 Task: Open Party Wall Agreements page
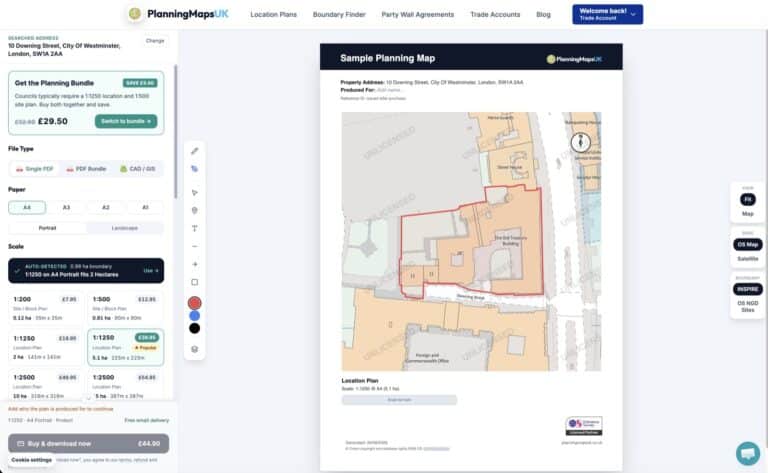point(418,15)
